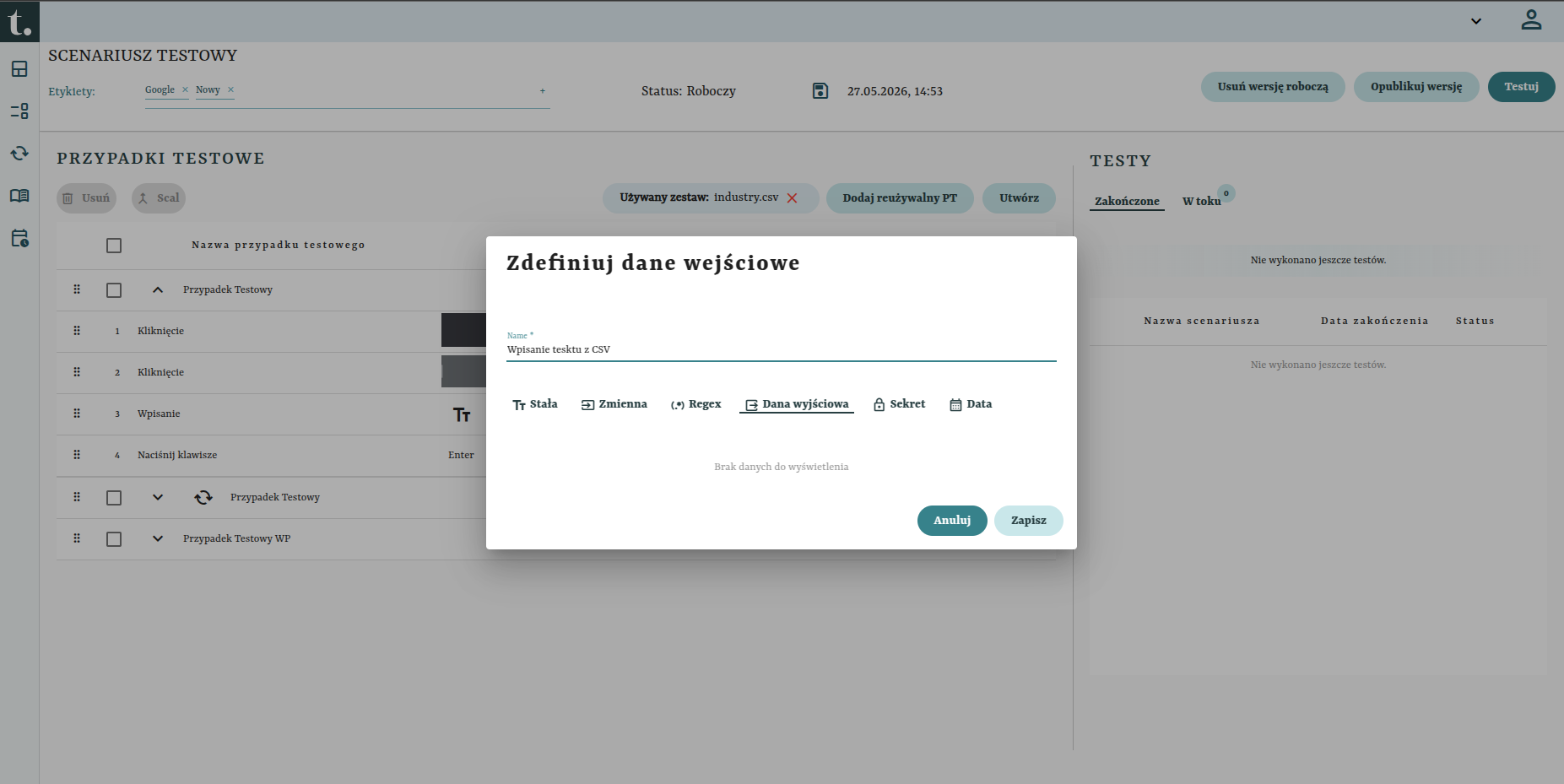
Task: Click Anuluj in the dialog
Action: click(952, 521)
